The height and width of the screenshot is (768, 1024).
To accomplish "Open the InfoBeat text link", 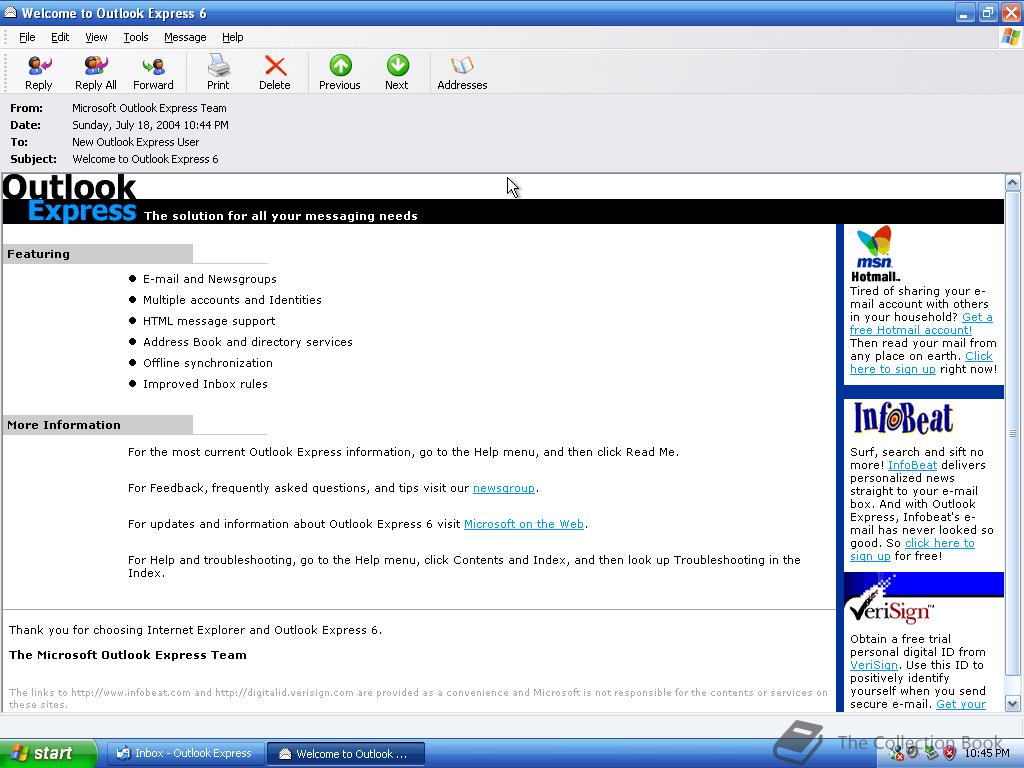I will 912,465.
